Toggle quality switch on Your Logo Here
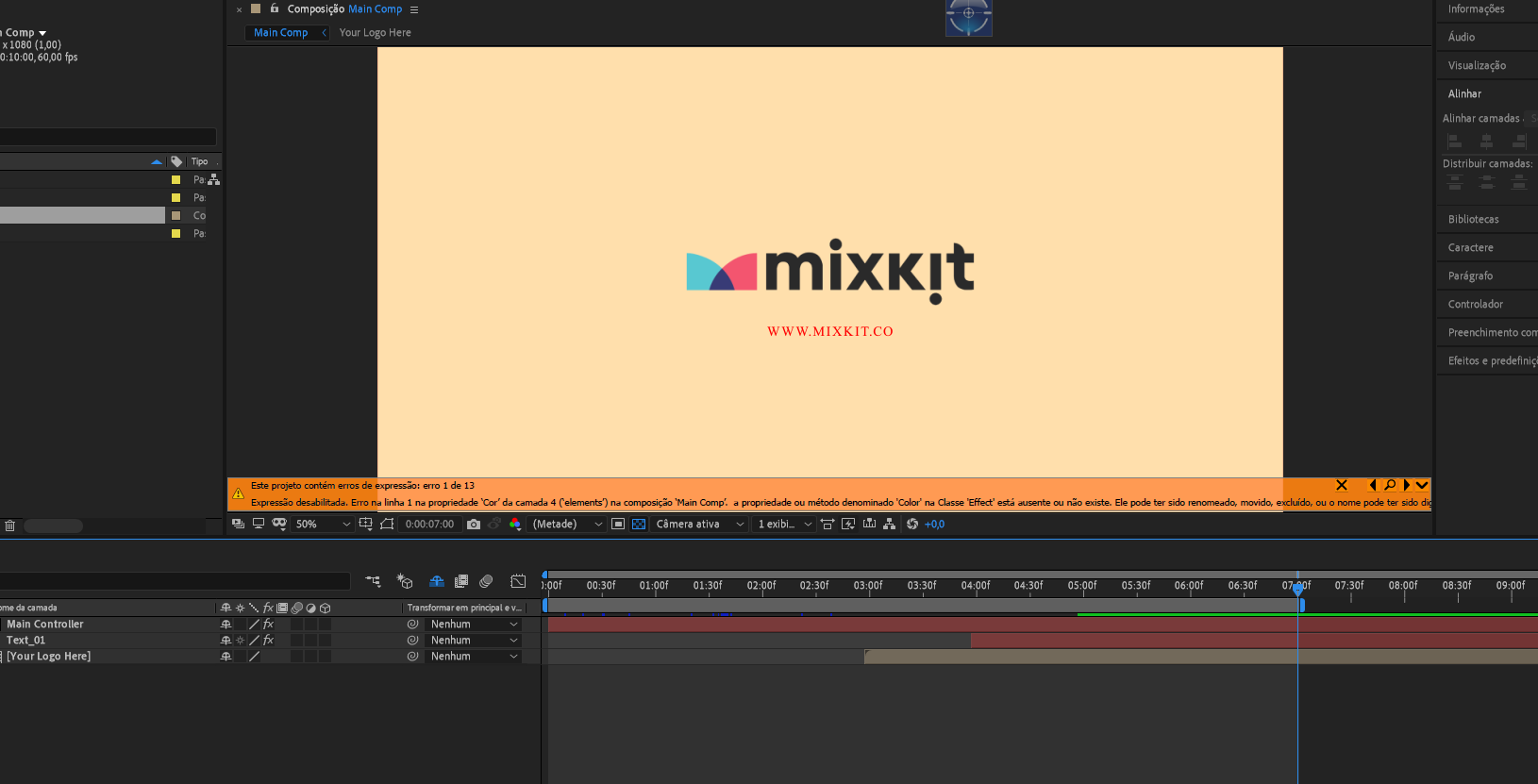Viewport: 1538px width, 784px height. pos(254,657)
